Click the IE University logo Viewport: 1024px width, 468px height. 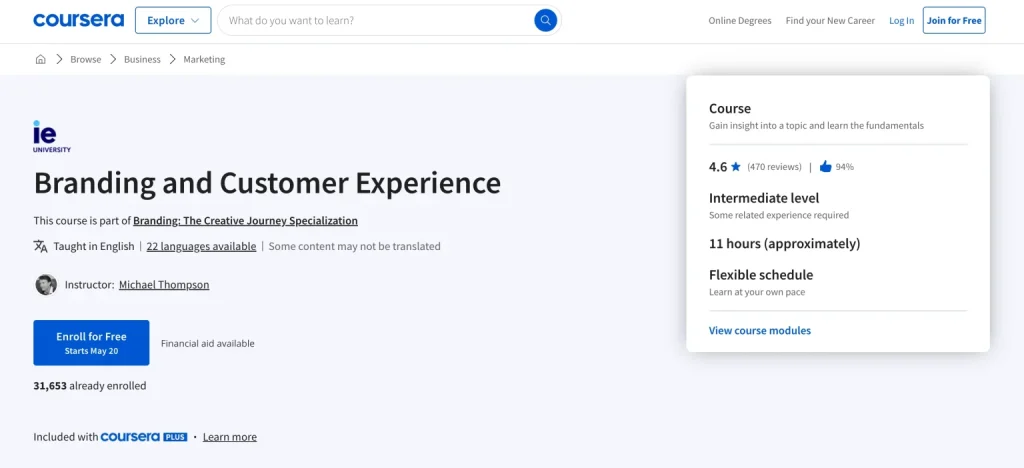click(51, 136)
